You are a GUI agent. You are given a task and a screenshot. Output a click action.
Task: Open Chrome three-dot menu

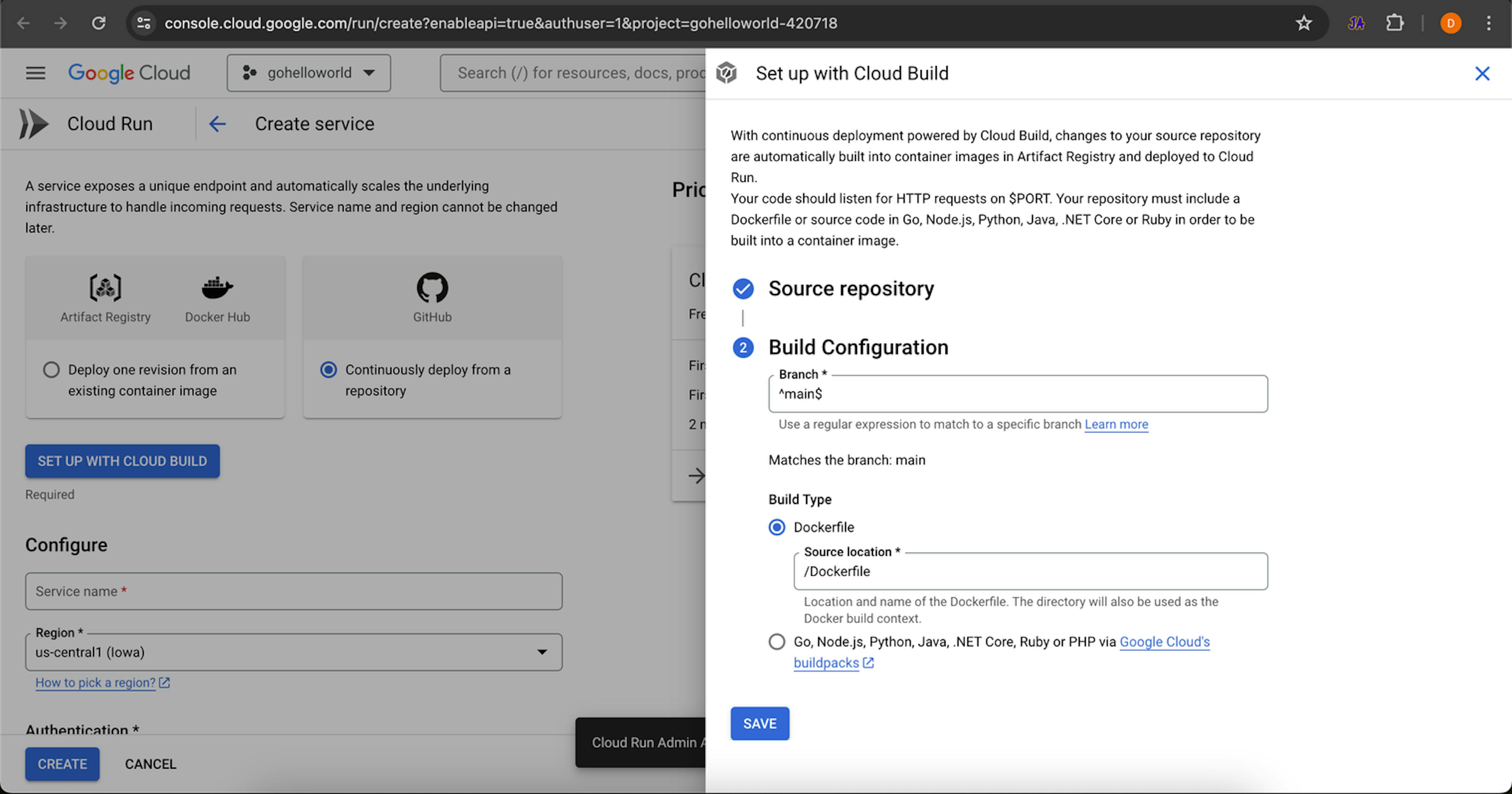1488,24
